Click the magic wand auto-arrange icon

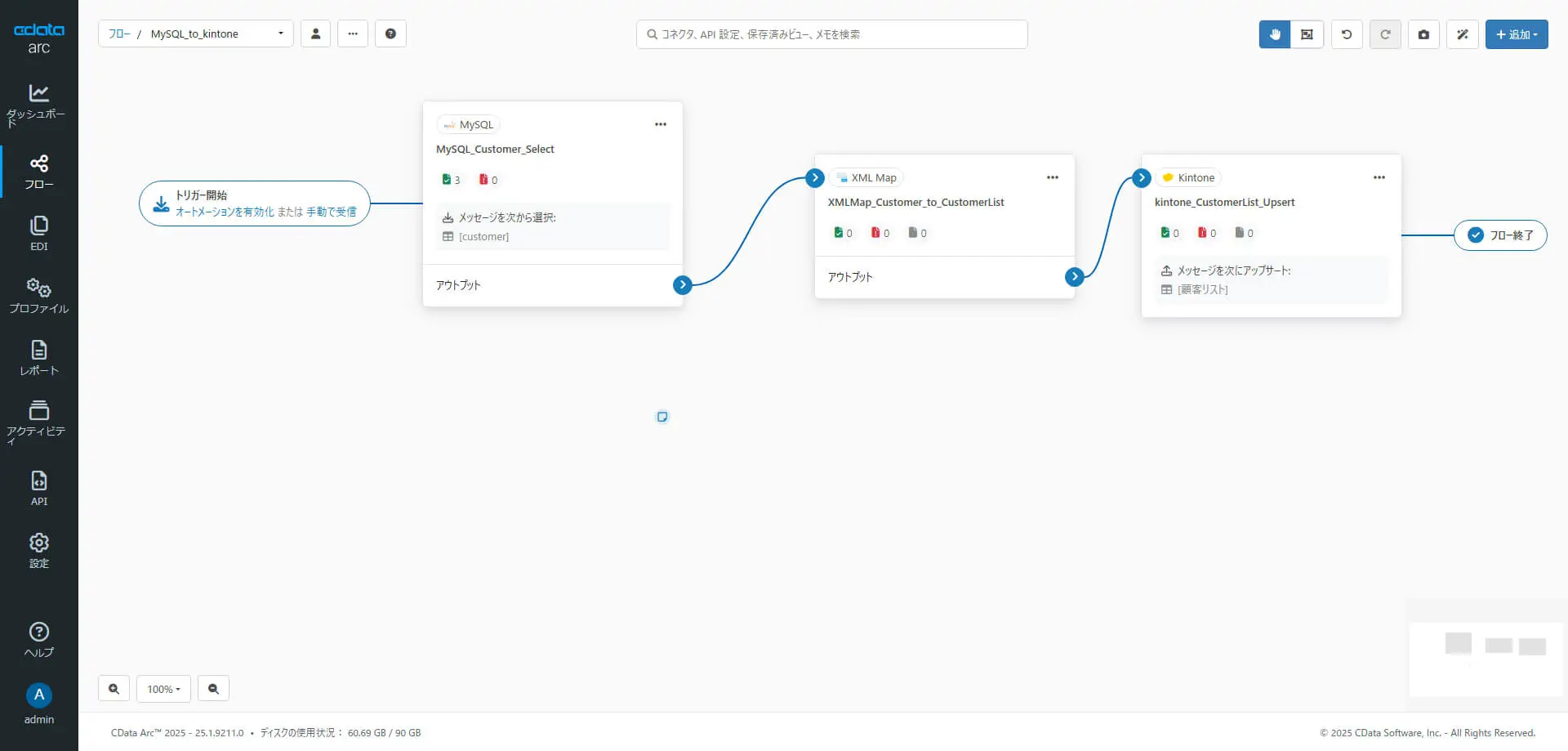[x=1463, y=34]
